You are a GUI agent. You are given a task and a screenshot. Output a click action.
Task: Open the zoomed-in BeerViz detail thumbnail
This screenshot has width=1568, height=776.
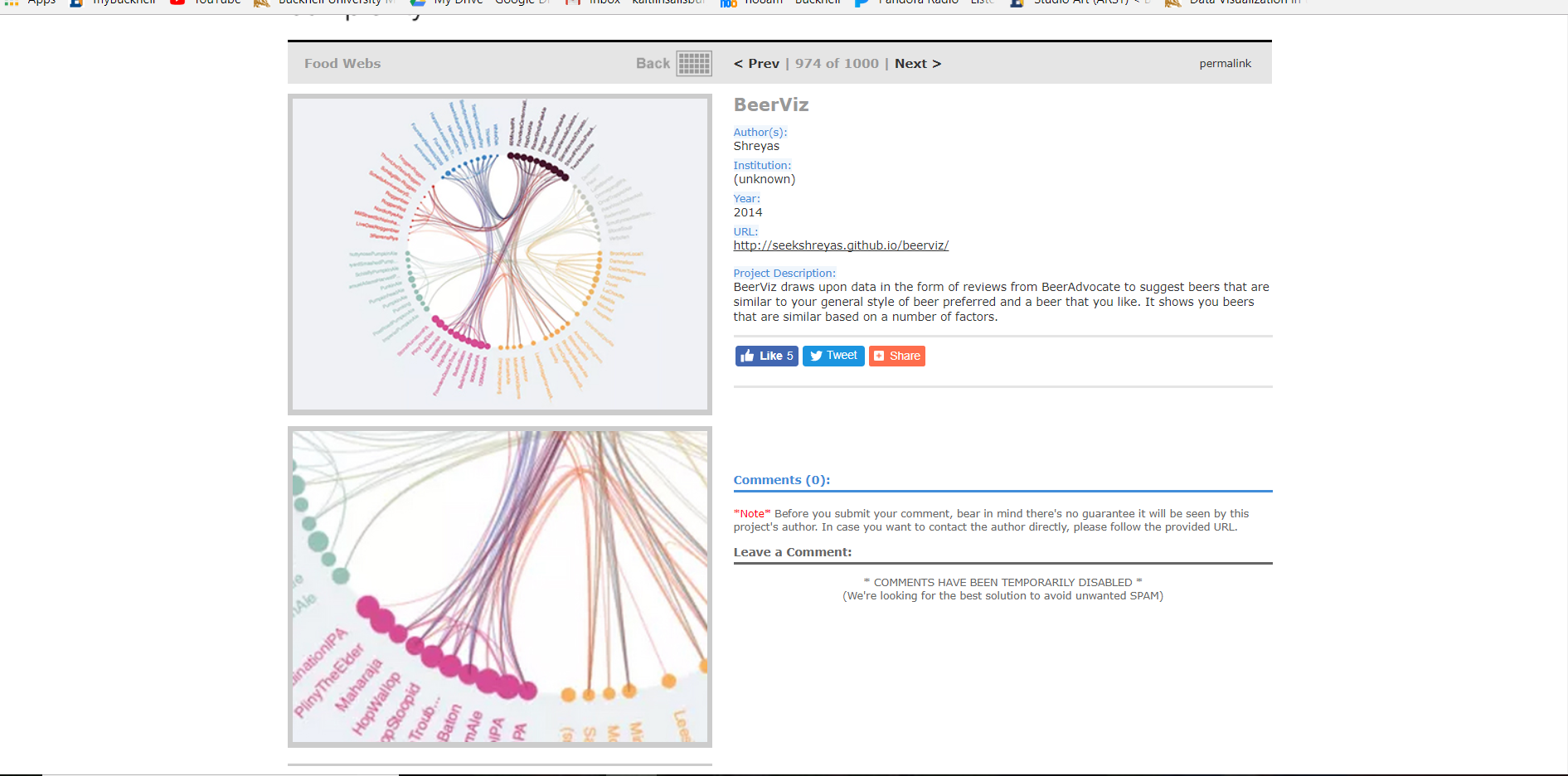click(x=499, y=586)
